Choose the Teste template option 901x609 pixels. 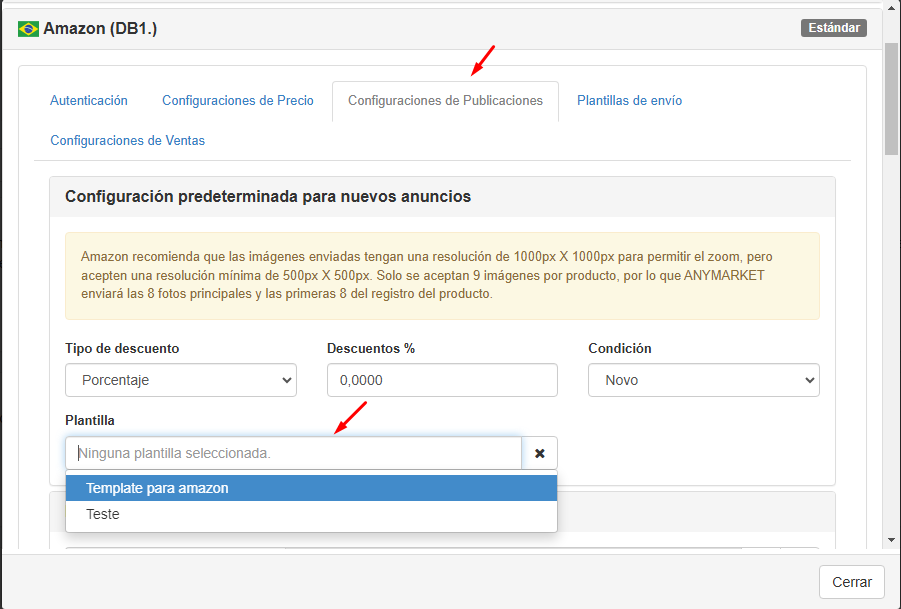point(311,514)
